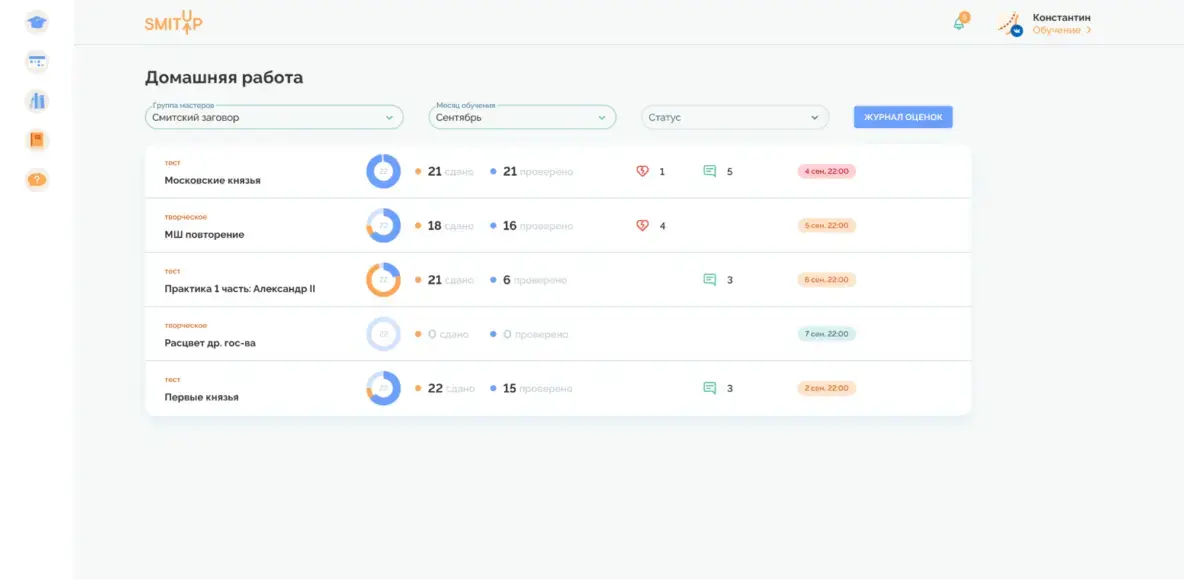1184x580 pixels.
Task: Open the Месяц обучения dropdown
Action: (521, 117)
